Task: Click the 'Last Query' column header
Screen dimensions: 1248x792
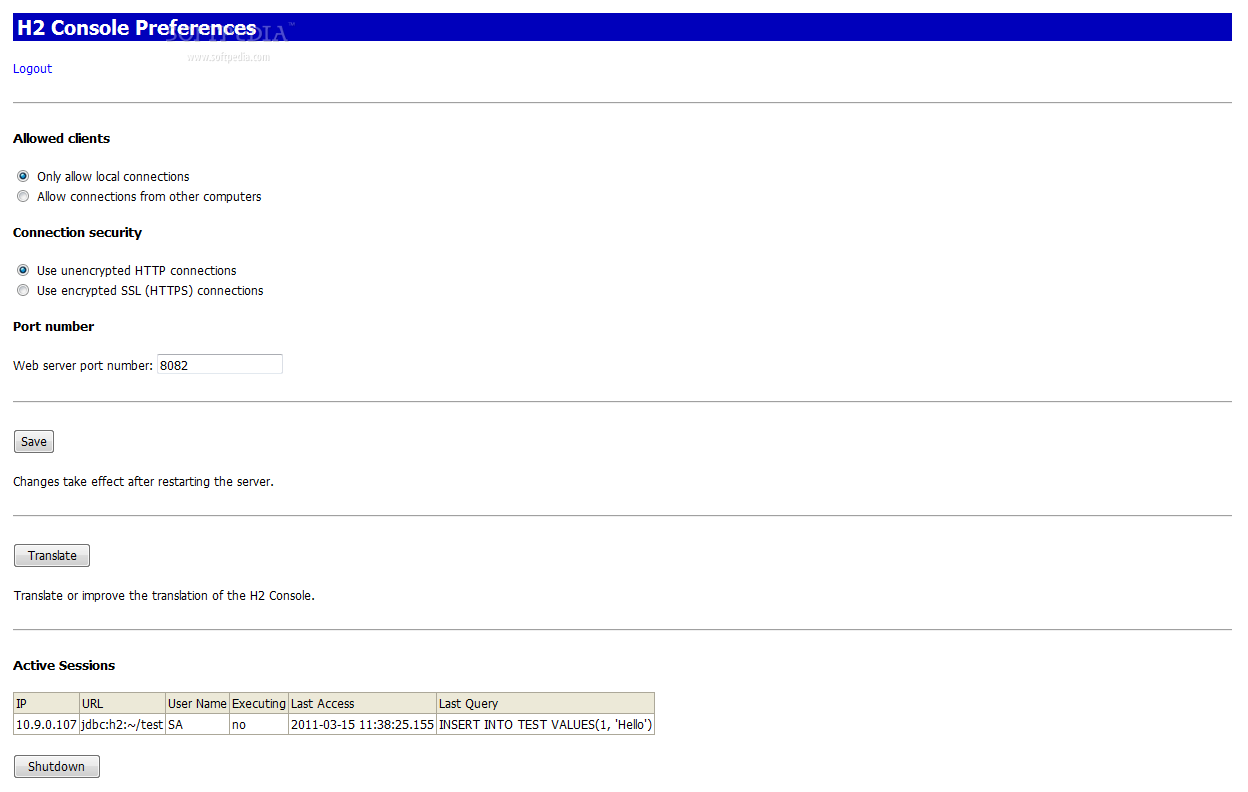Action: 546,704
